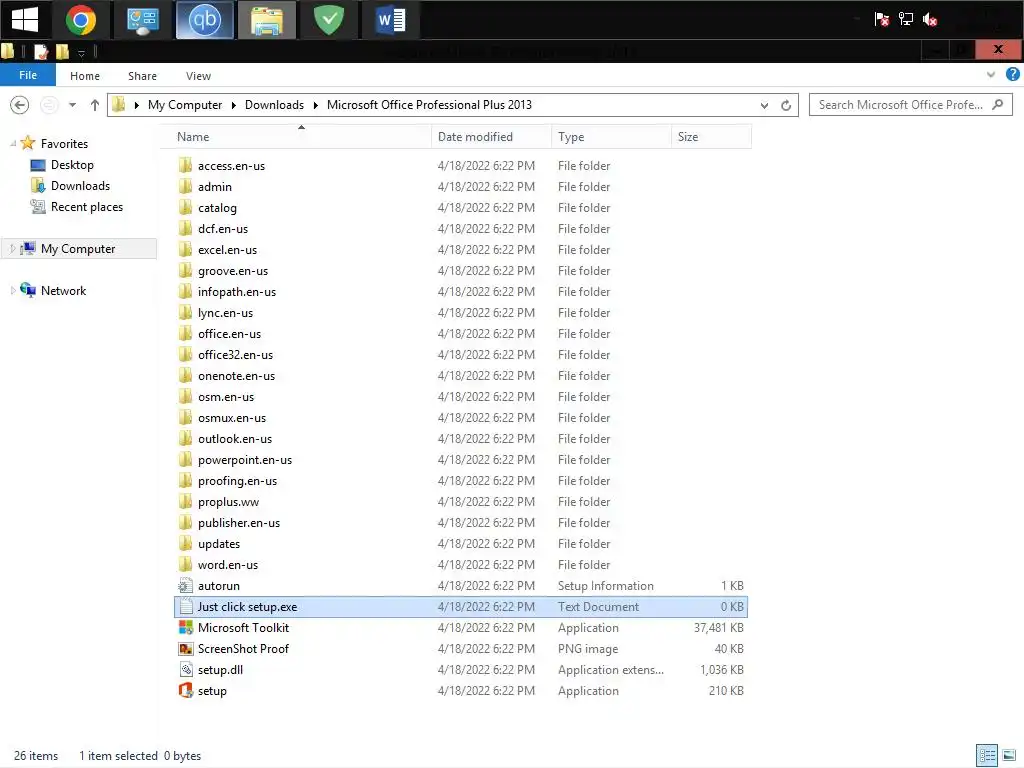Click the New Folder quick access icon
This screenshot has width=1024, height=768.
[62, 52]
